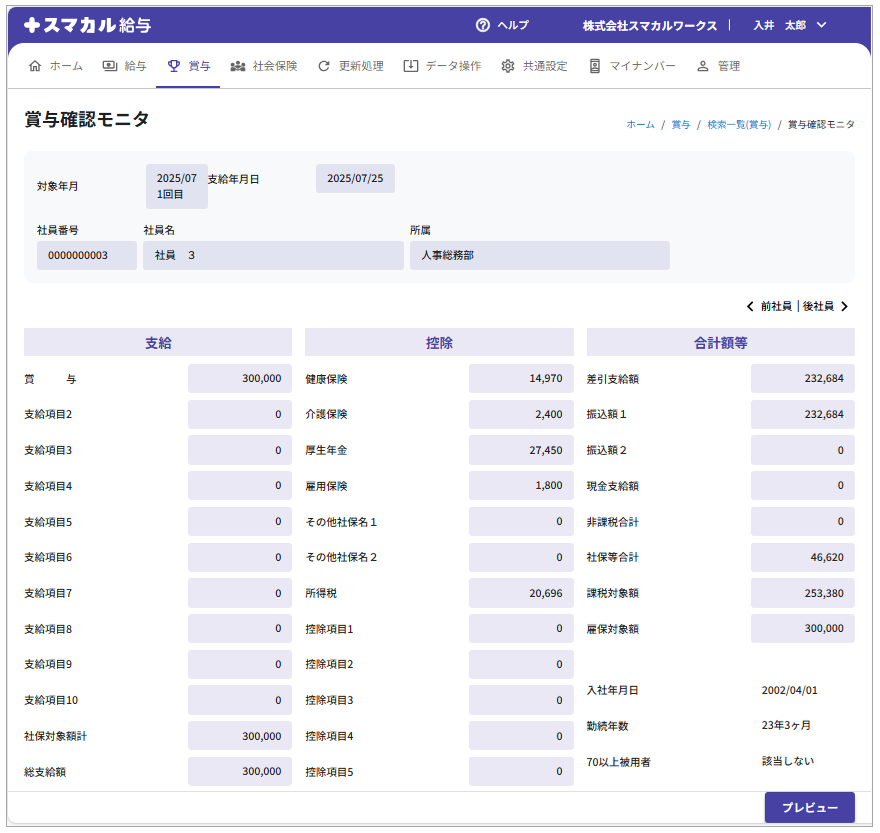Click the help question mark icon
880x833 pixels.
click(x=483, y=25)
